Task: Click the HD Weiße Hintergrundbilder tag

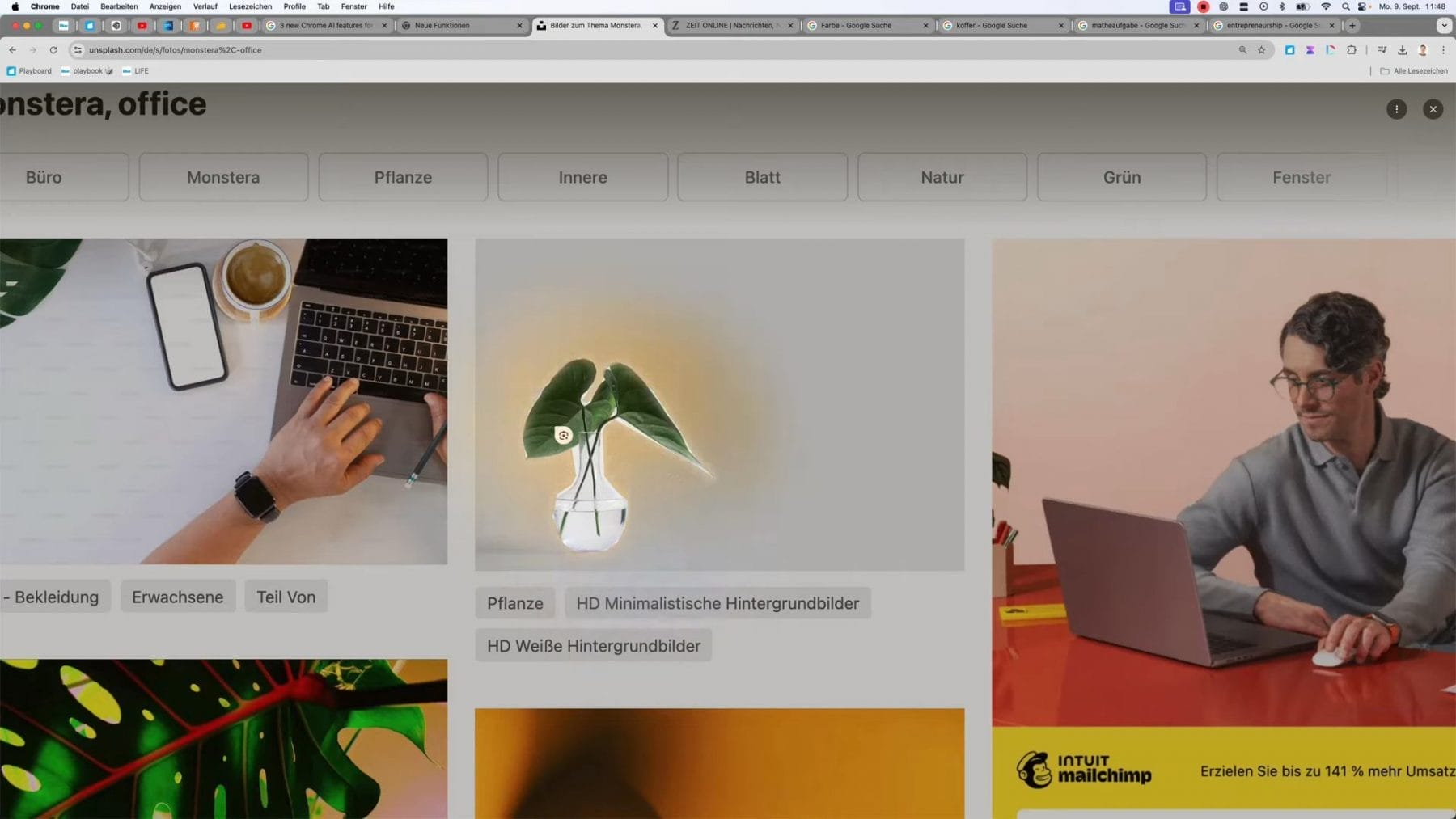Action: point(593,646)
